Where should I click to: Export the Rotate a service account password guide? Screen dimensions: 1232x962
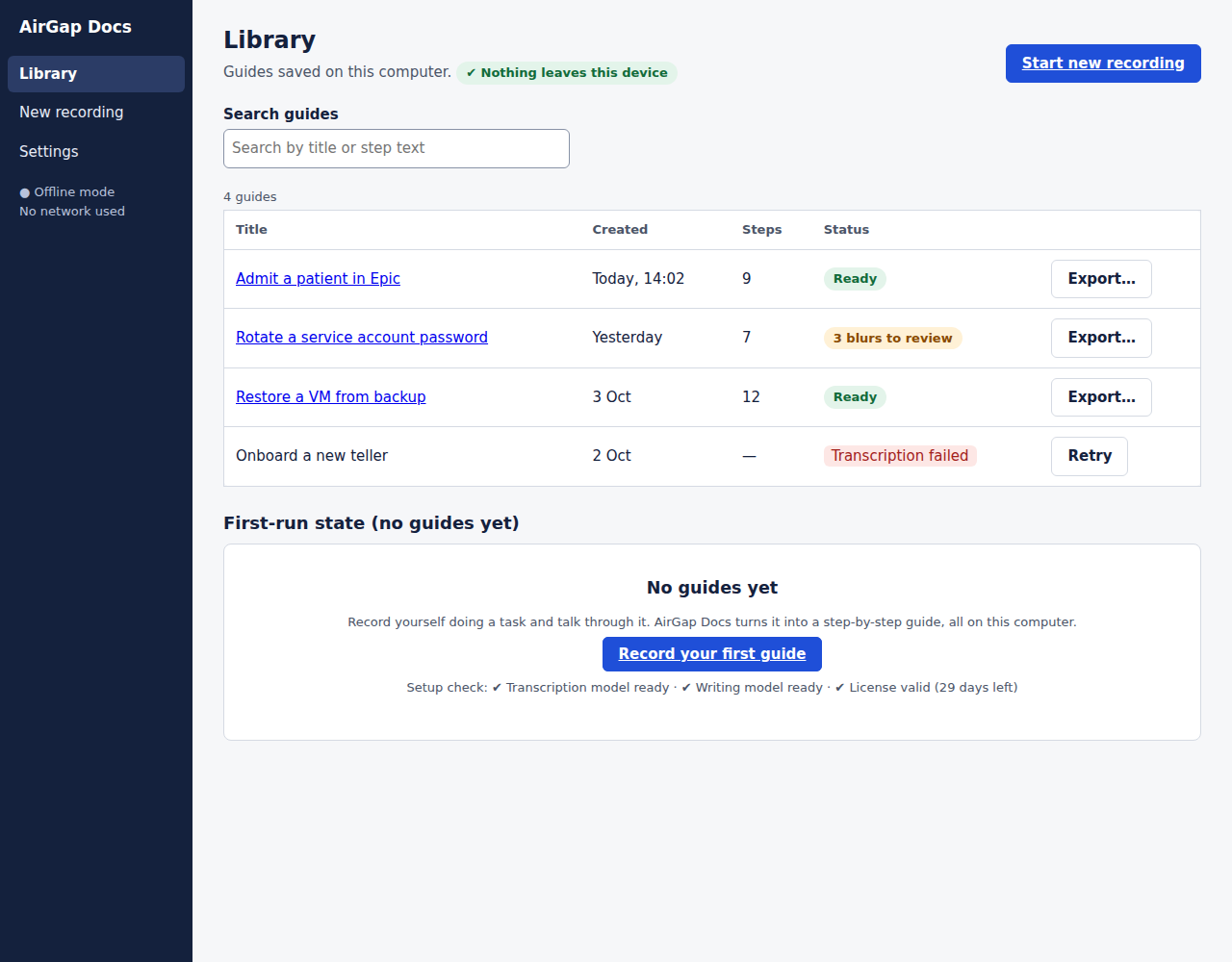coord(1101,338)
